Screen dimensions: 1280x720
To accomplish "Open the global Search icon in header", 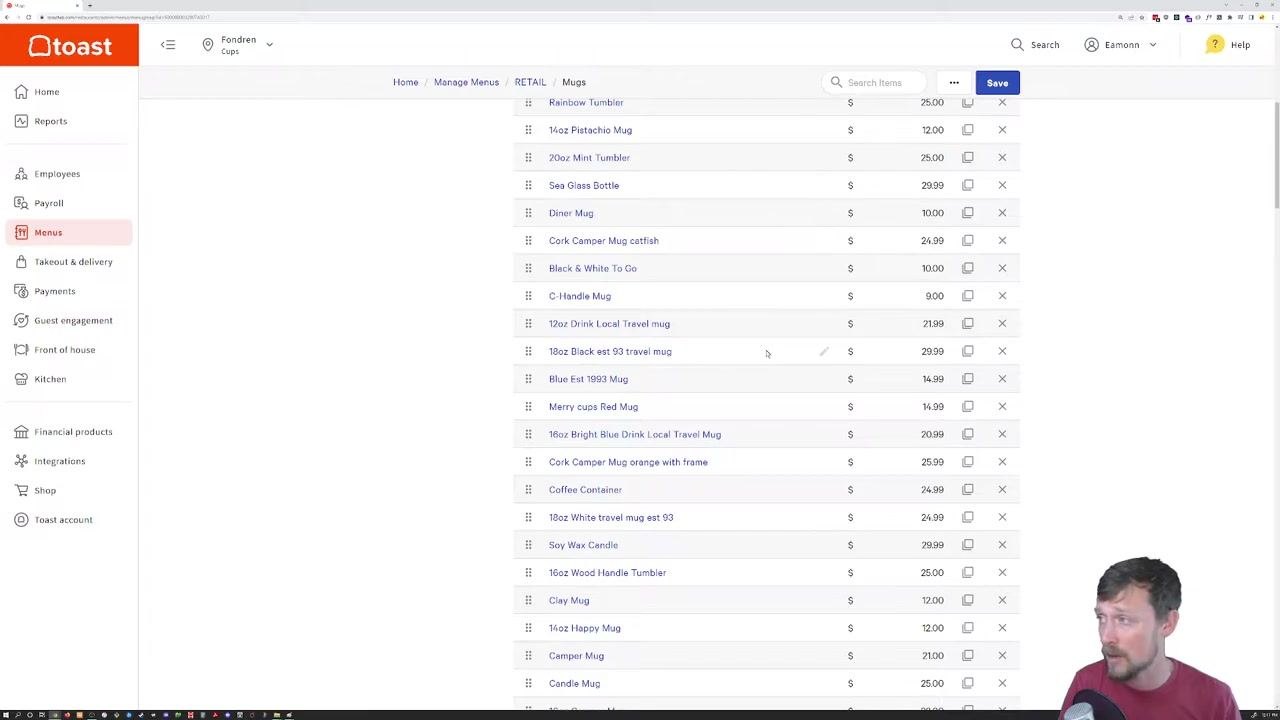I will tap(1017, 45).
